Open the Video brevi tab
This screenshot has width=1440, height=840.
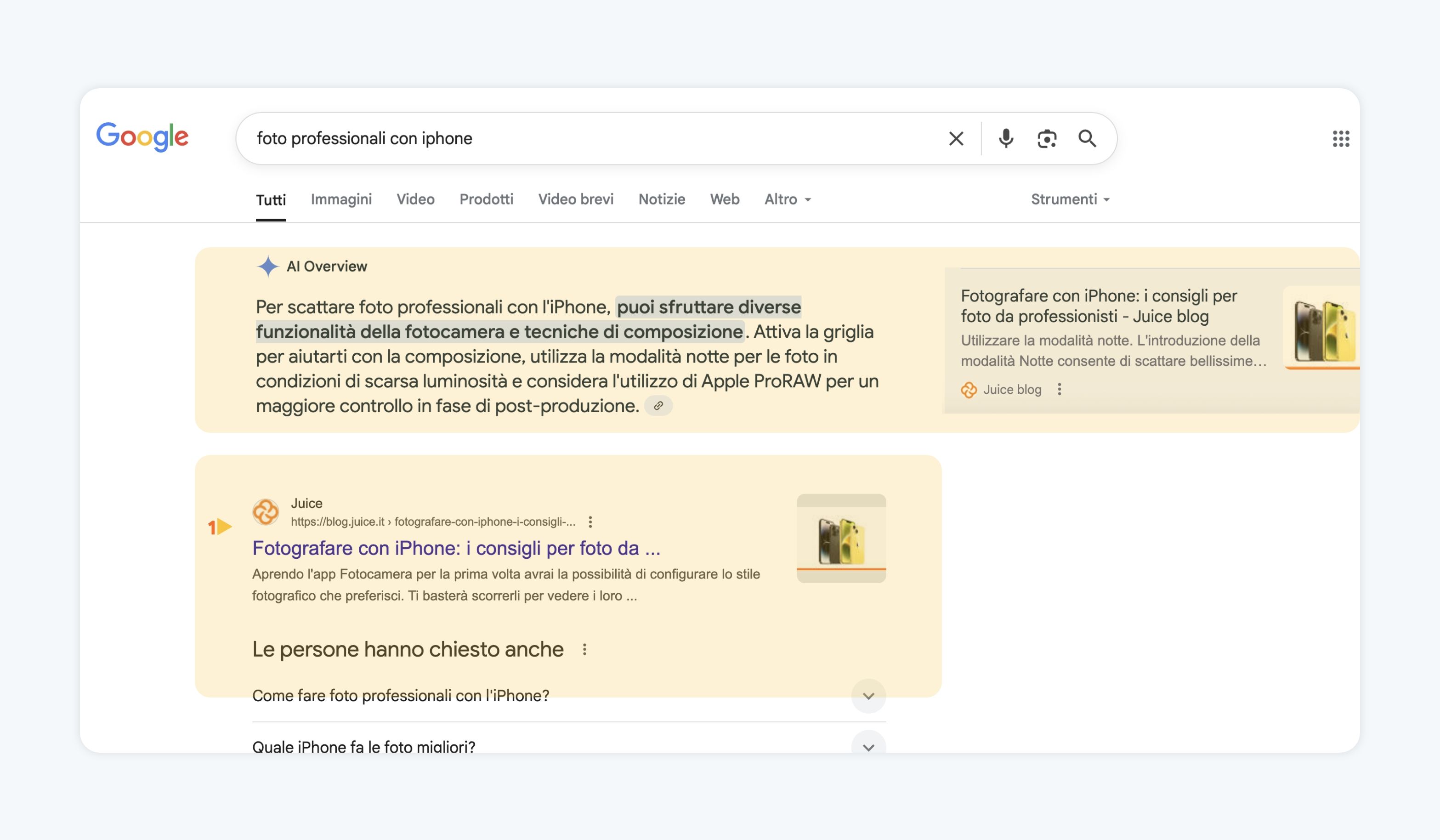pos(576,199)
